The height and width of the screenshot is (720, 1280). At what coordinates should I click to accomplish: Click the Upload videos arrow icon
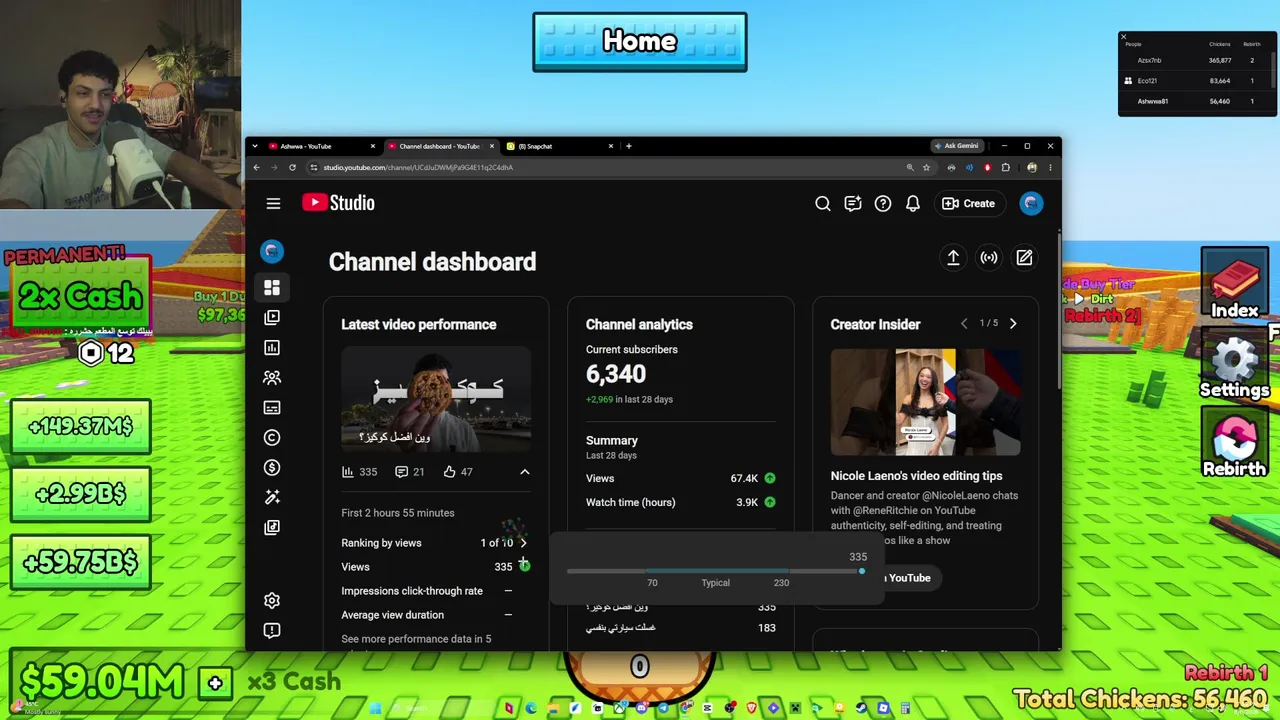(953, 258)
